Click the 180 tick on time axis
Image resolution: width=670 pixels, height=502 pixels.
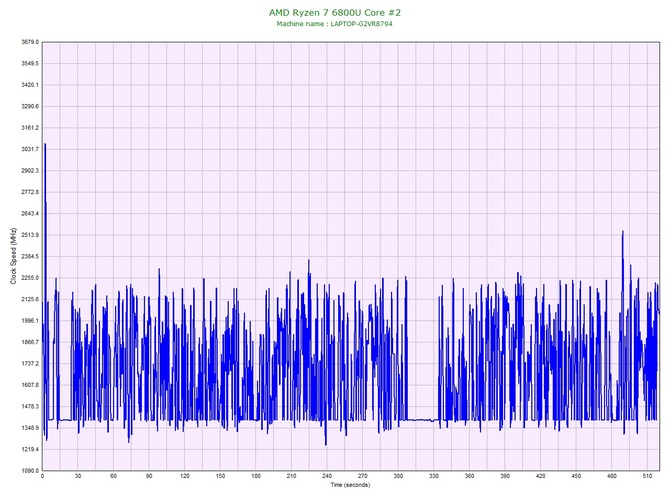click(x=256, y=476)
